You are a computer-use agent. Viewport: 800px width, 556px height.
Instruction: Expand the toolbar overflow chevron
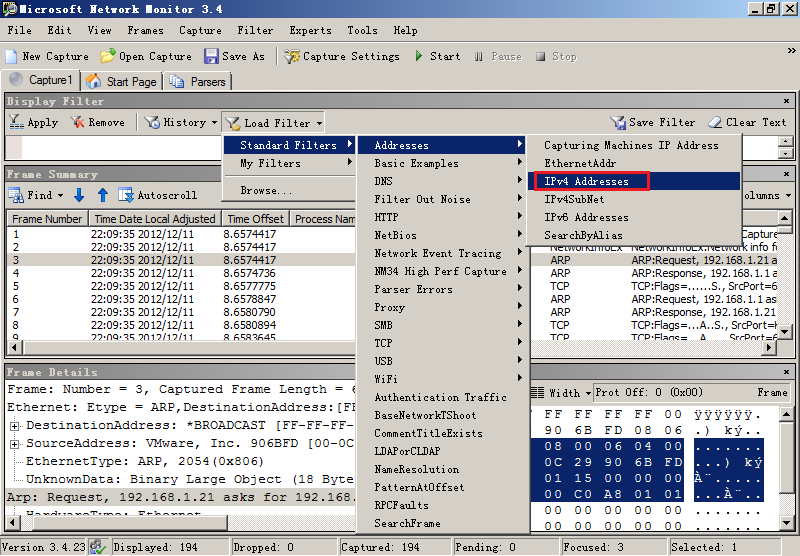(791, 50)
